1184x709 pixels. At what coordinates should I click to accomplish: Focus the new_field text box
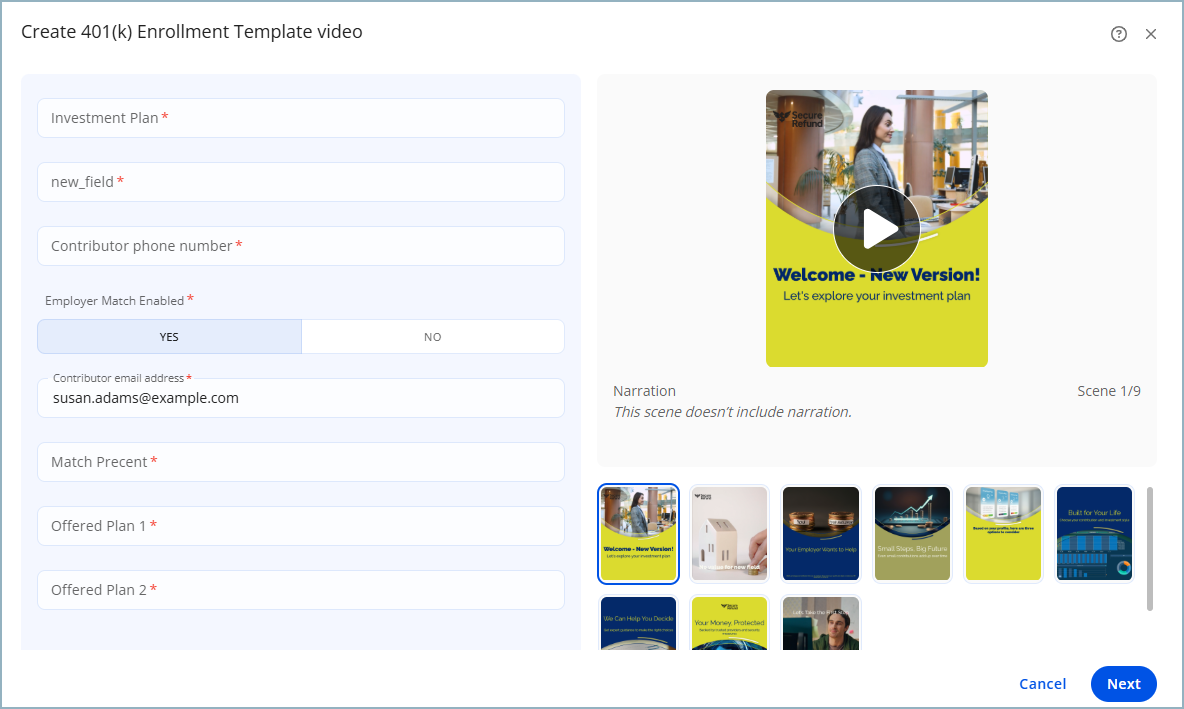pos(300,182)
